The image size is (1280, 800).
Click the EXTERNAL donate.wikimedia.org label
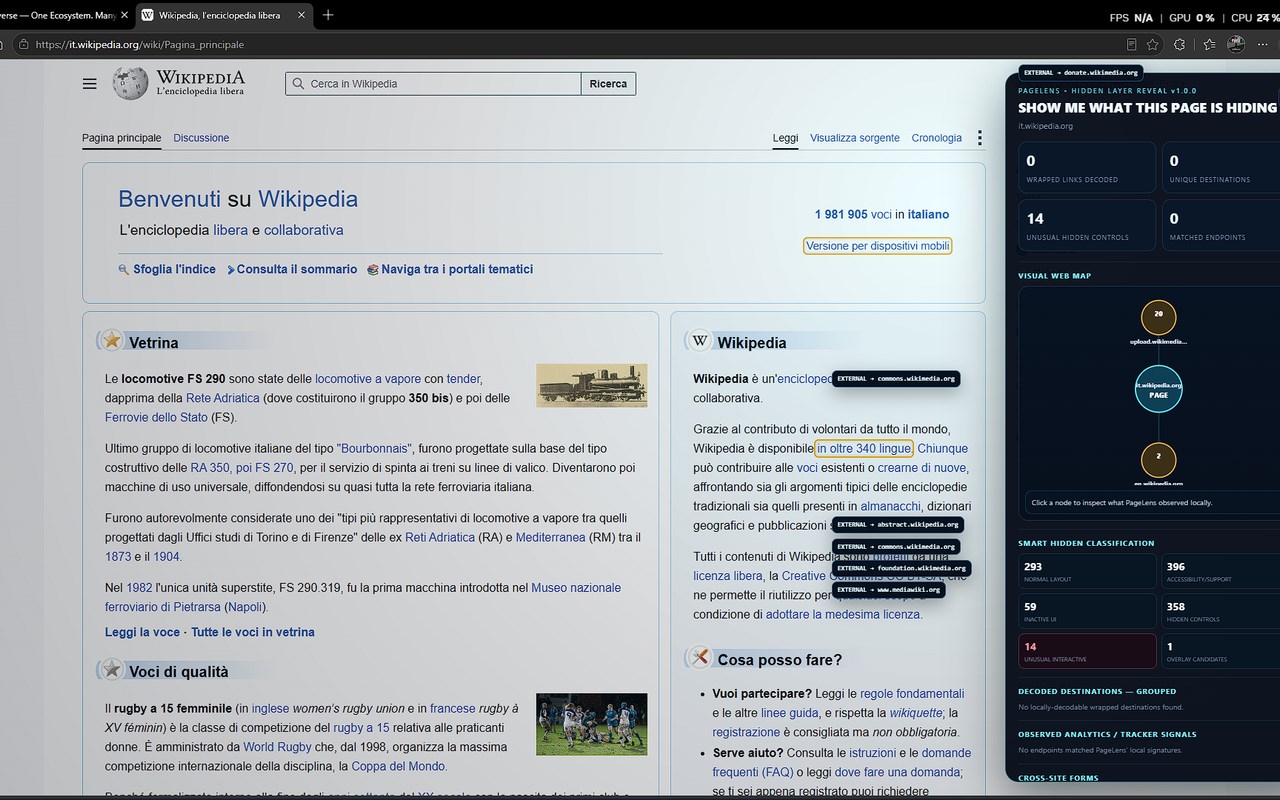point(1080,72)
